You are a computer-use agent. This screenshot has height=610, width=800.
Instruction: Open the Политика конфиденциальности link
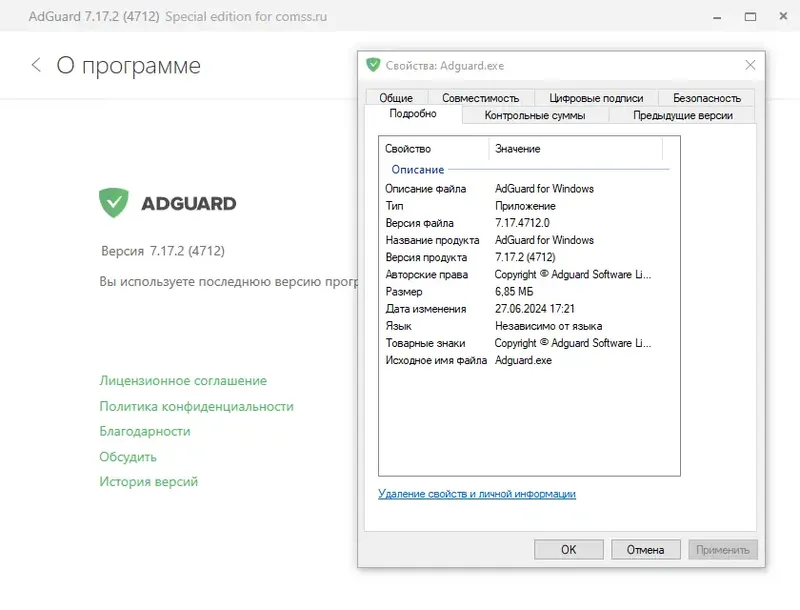tap(196, 406)
